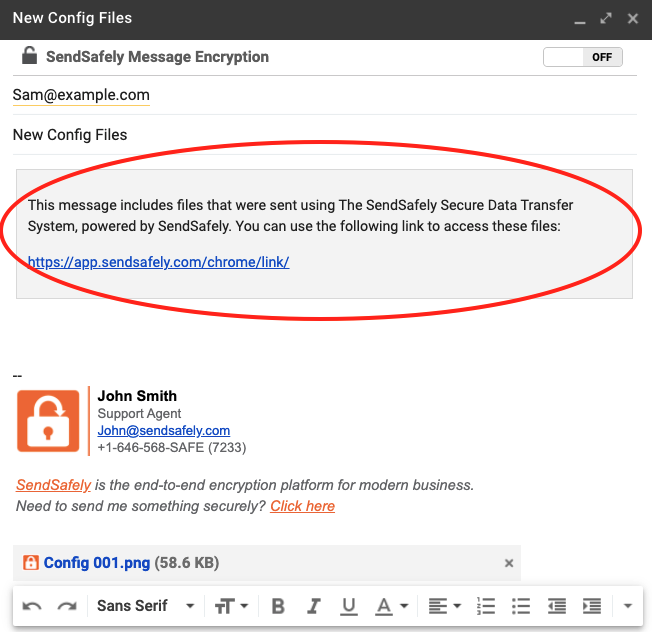Toggle underline formatting
The image size is (652, 632).
(348, 606)
